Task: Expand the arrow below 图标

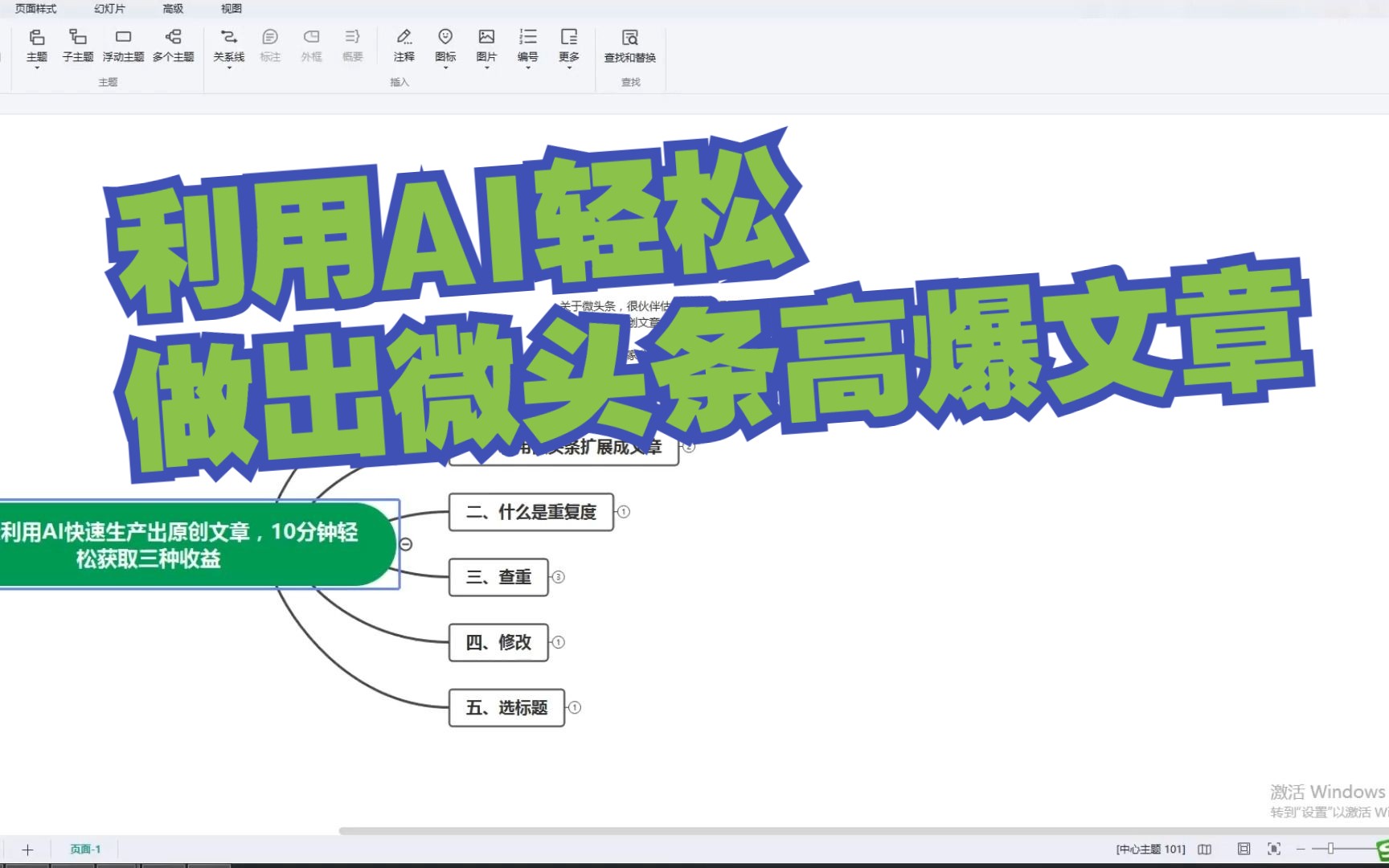Action: point(445,68)
